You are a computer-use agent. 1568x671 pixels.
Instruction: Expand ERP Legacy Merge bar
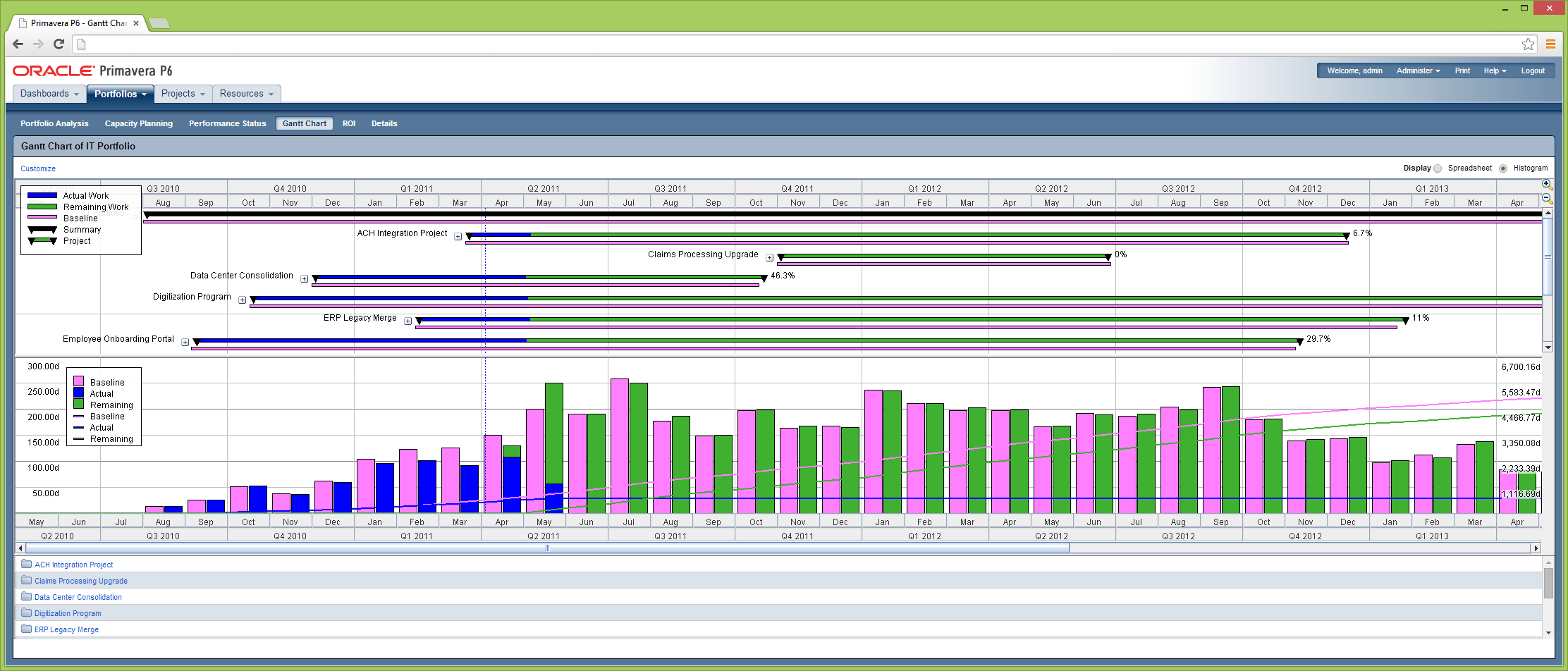[x=408, y=321]
